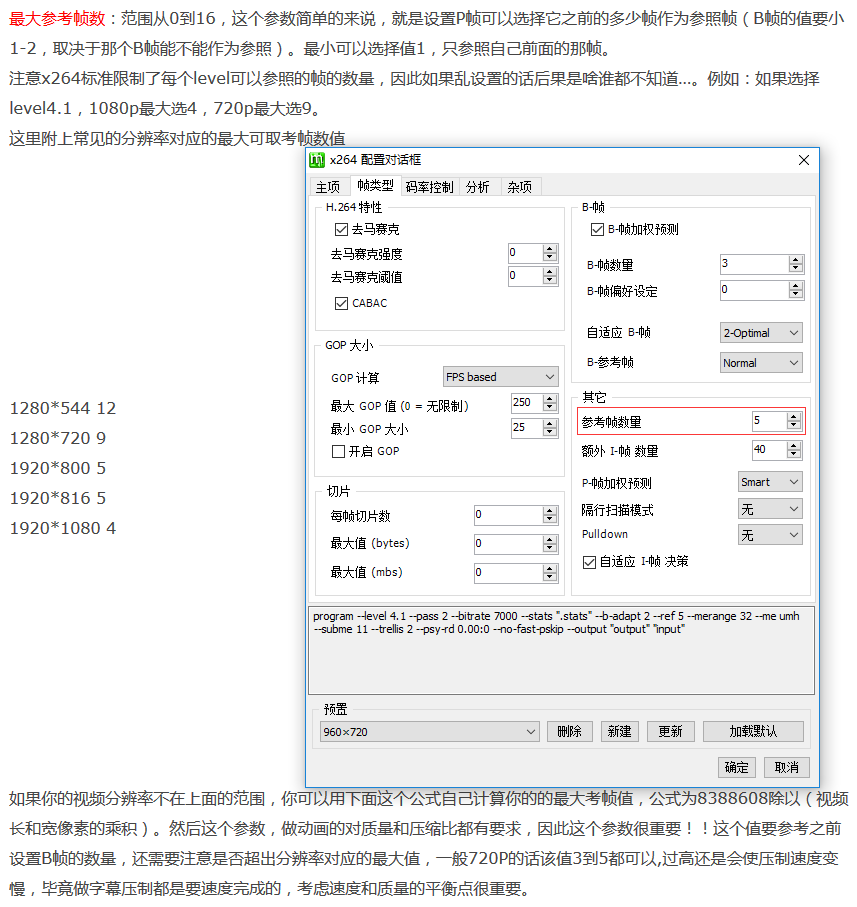Image resolution: width=857 pixels, height=907 pixels.
Task: Click the 新建 preset button
Action: coord(619,731)
